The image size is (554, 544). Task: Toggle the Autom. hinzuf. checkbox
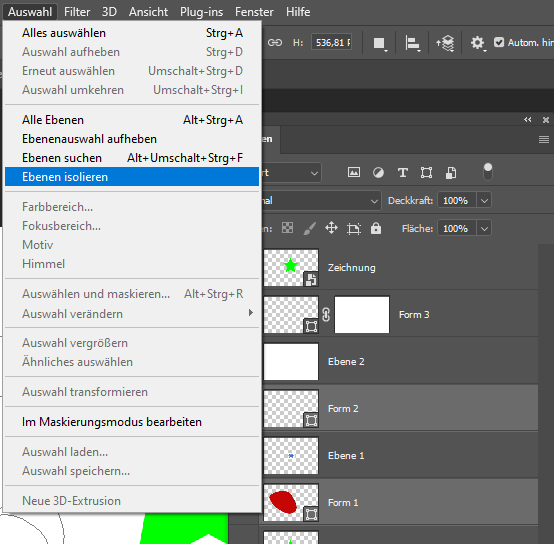coord(499,42)
